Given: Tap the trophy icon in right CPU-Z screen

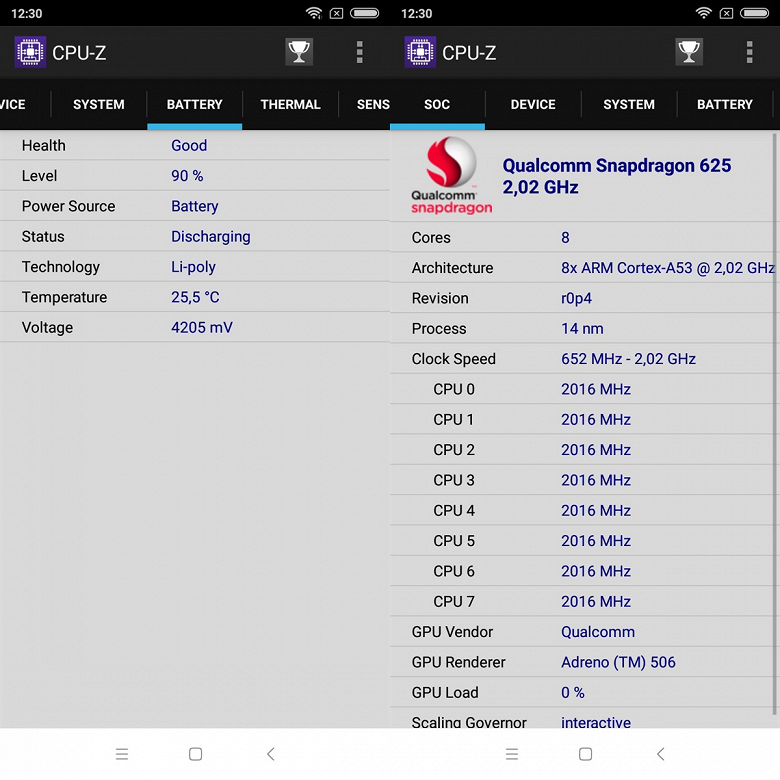Looking at the screenshot, I should coord(689,52).
